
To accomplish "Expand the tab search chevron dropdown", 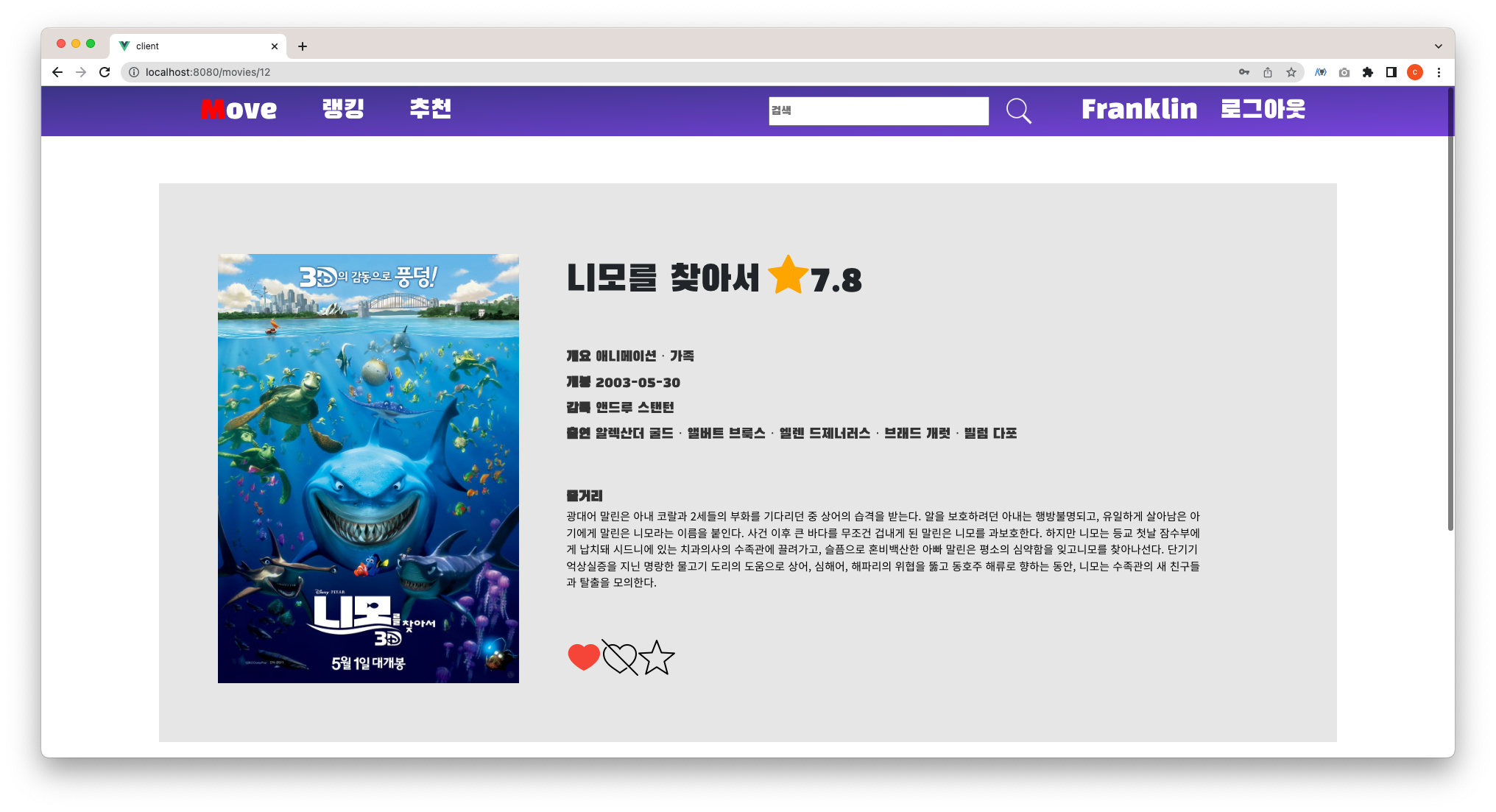I will point(1438,46).
